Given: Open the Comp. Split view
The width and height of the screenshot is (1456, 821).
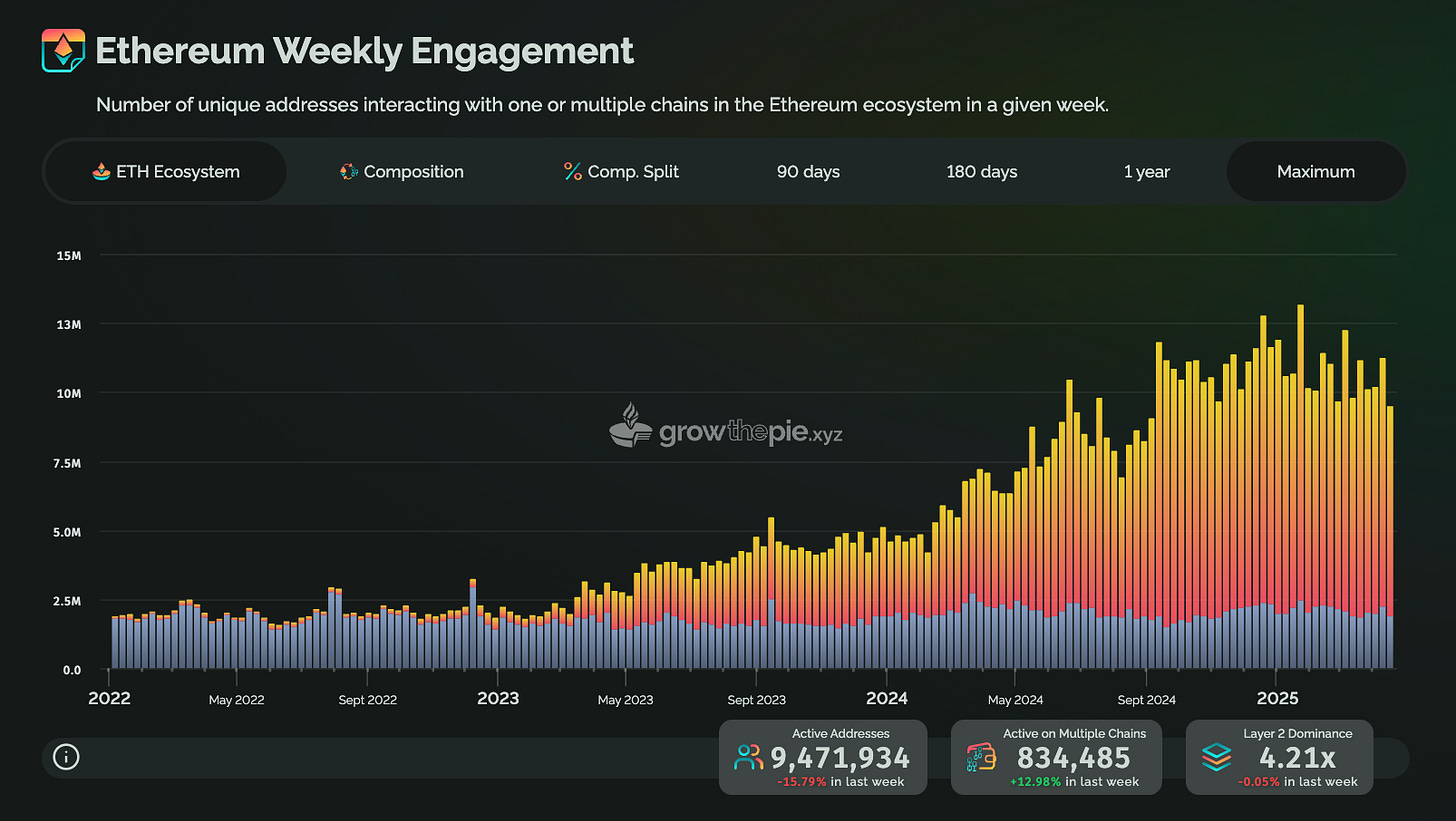Looking at the screenshot, I should click(x=621, y=171).
